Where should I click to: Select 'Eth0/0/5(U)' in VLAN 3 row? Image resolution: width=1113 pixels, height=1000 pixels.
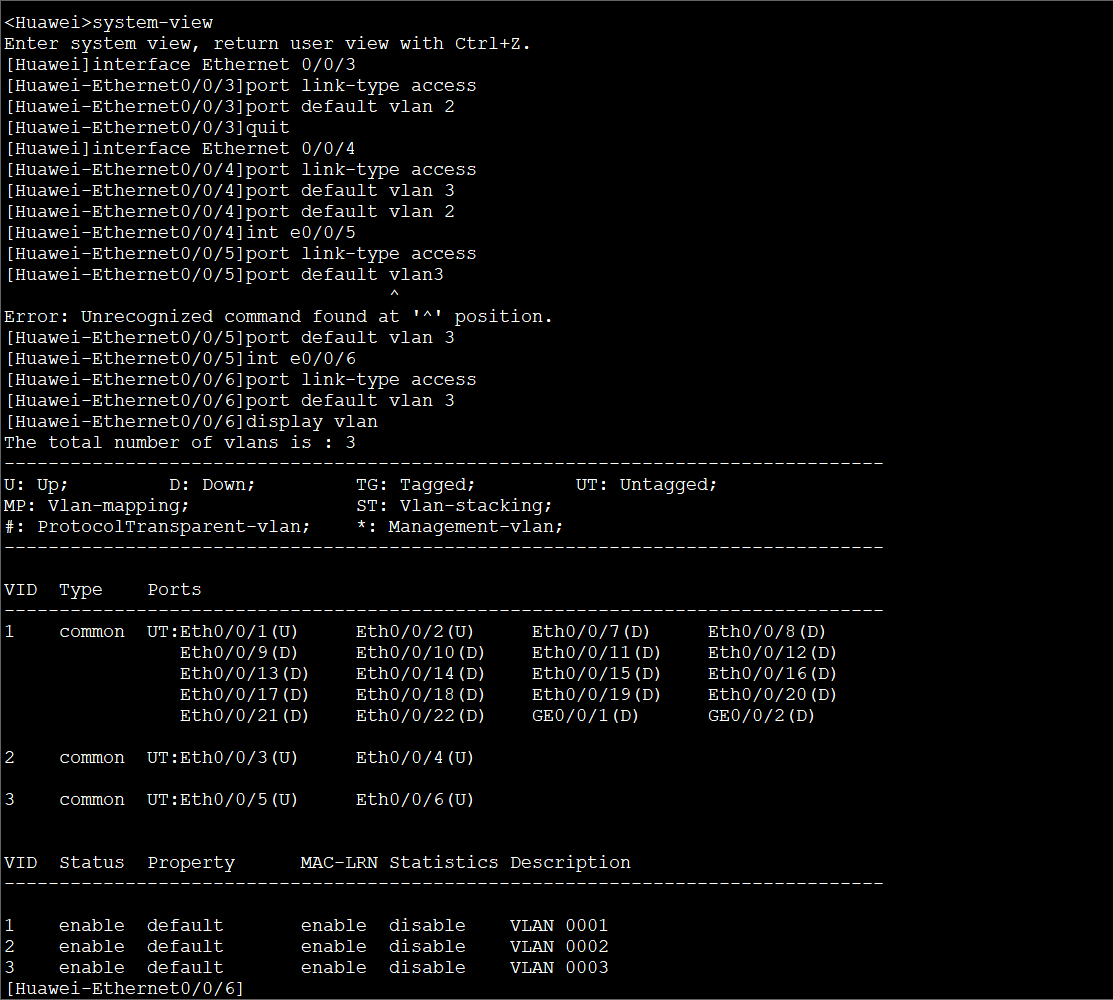tap(239, 800)
